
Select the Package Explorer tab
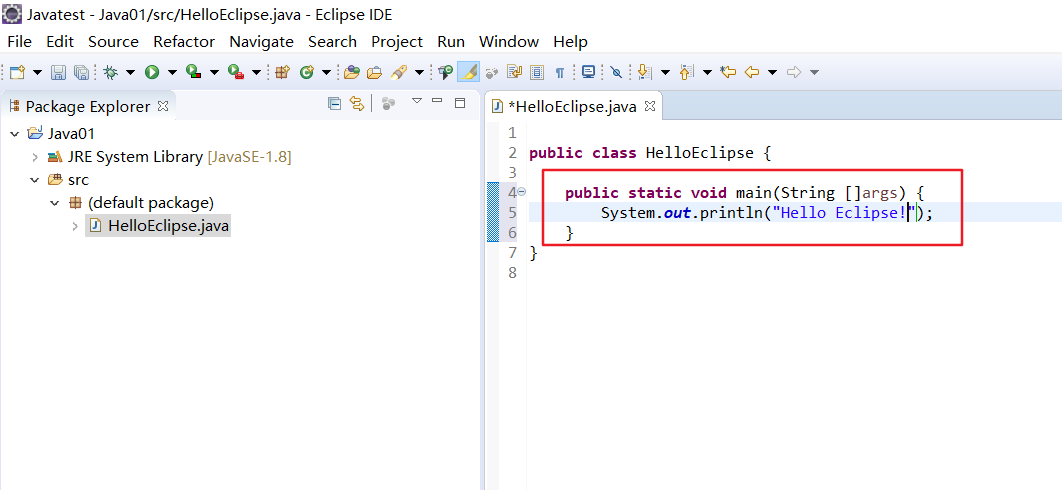tap(87, 106)
